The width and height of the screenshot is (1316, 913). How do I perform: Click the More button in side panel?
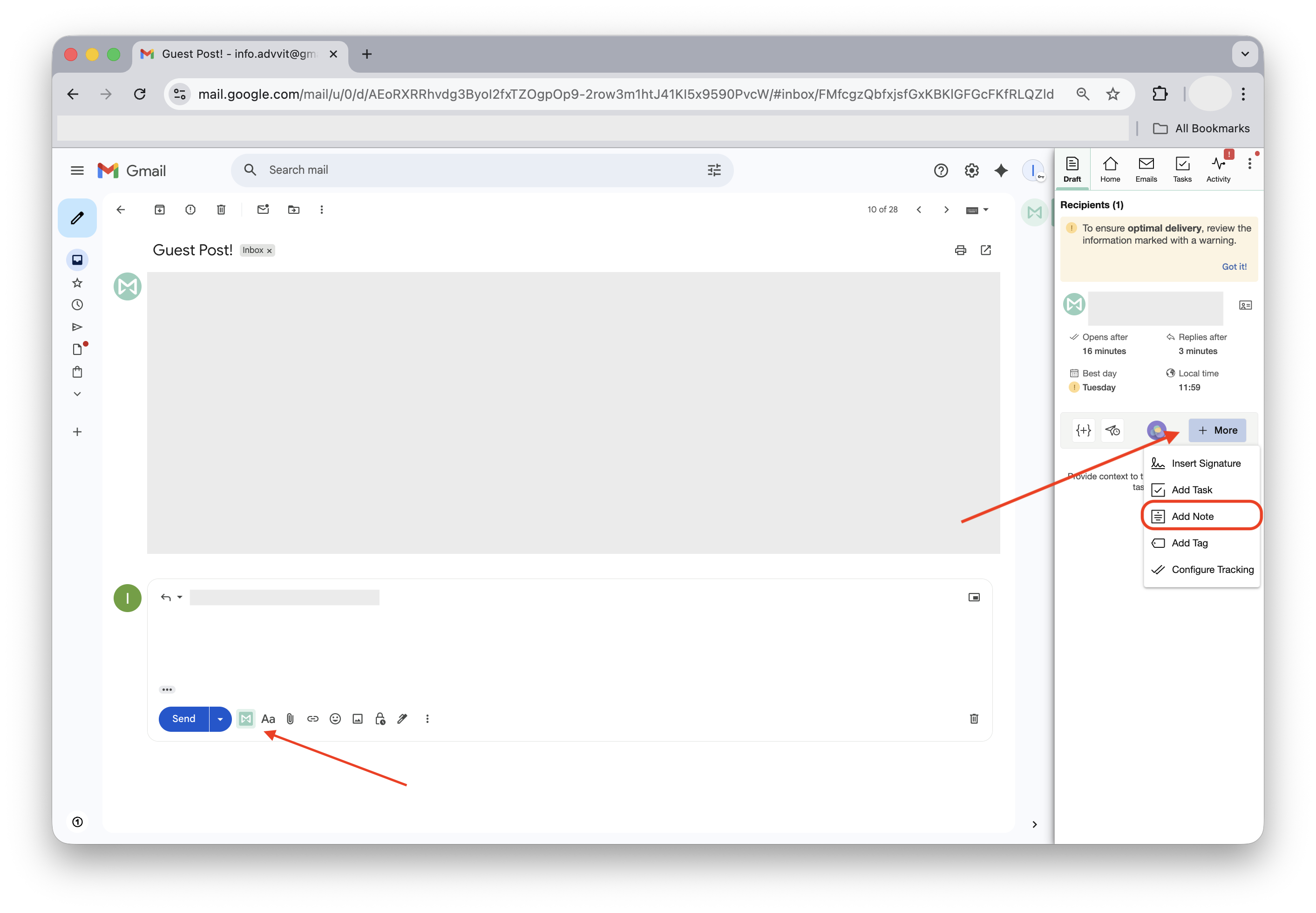(x=1218, y=431)
